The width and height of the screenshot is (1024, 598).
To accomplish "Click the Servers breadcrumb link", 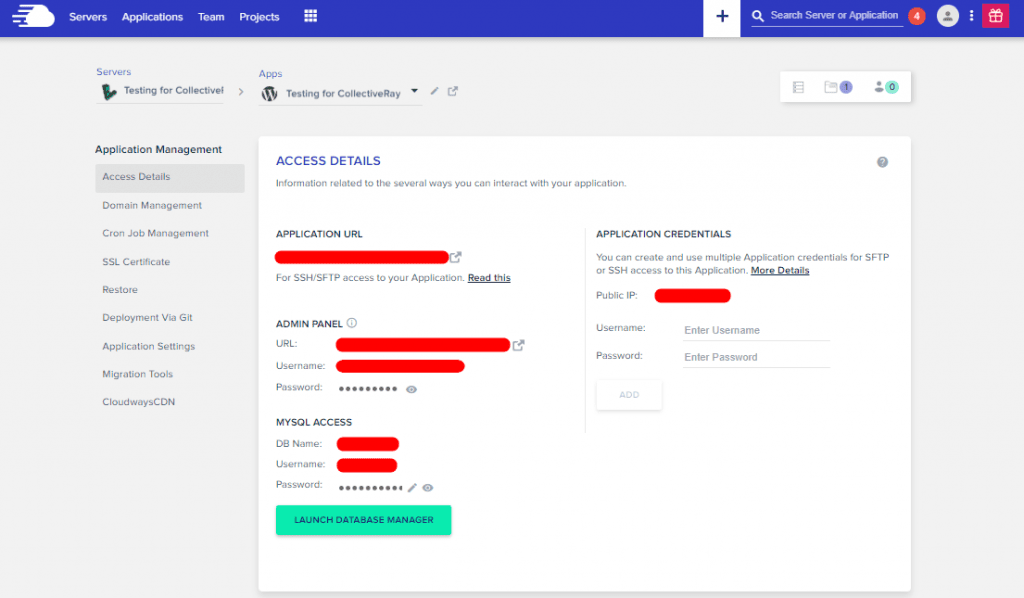I will 114,72.
